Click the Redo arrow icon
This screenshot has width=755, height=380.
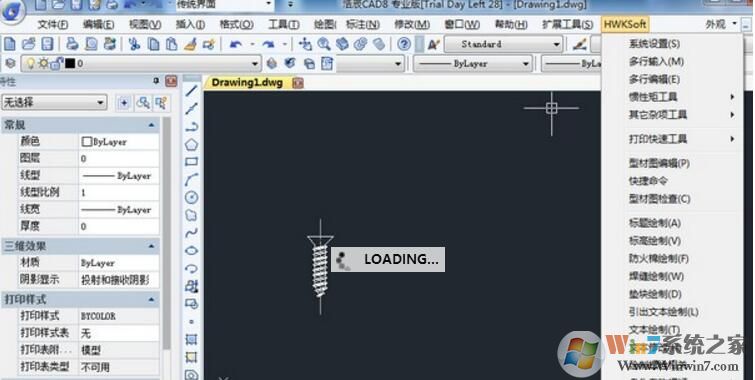coord(269,45)
